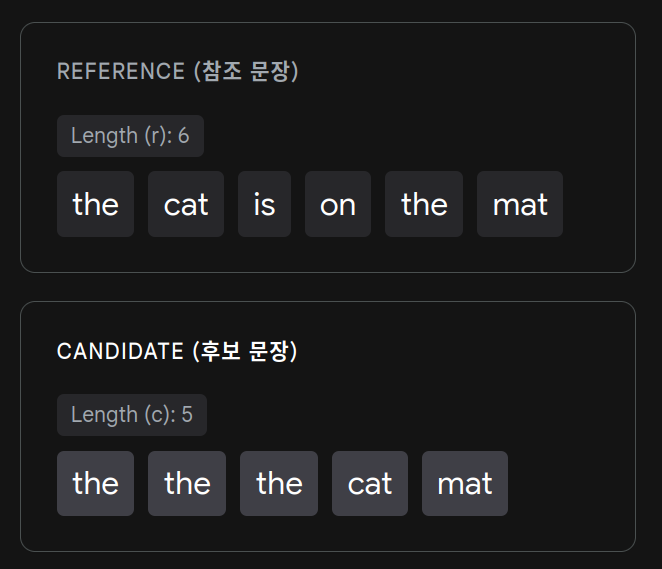Click the first "the" token in the candidate sentence

coord(95,483)
